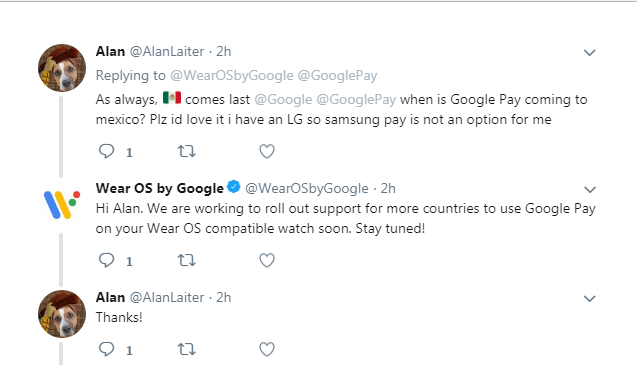Open @WearOSbyGoogle in the Replying to line

pyautogui.click(x=232, y=76)
